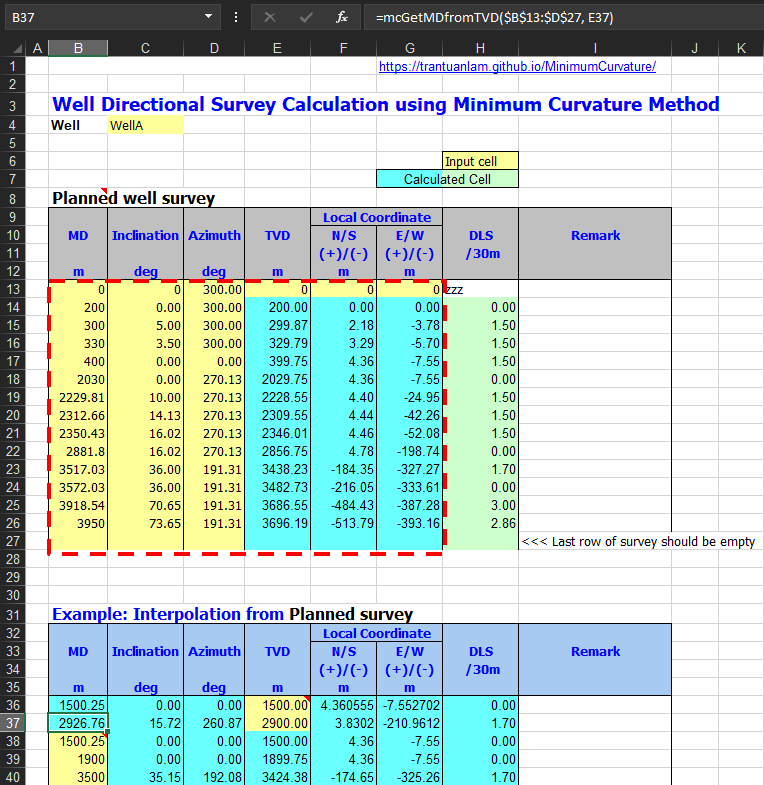
Task: Confirm entry with the checkmark icon
Action: pos(306,17)
